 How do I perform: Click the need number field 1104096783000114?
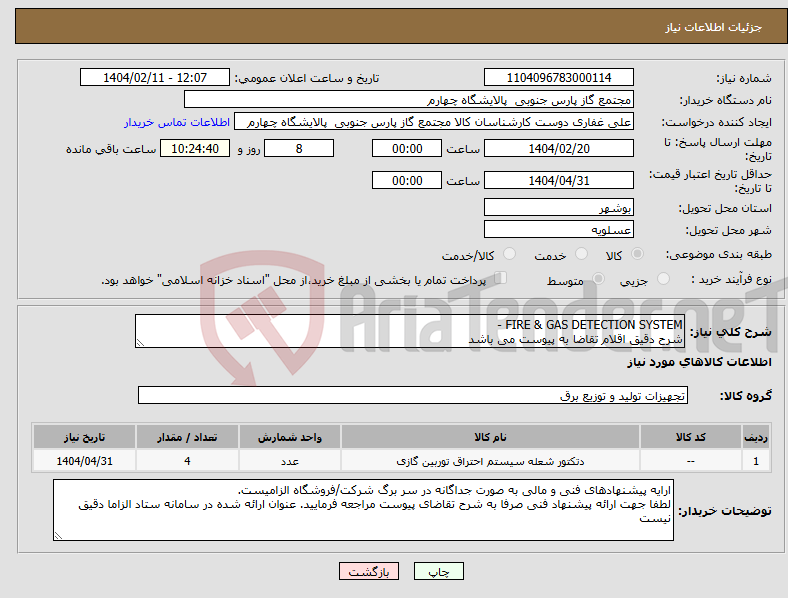(558, 77)
